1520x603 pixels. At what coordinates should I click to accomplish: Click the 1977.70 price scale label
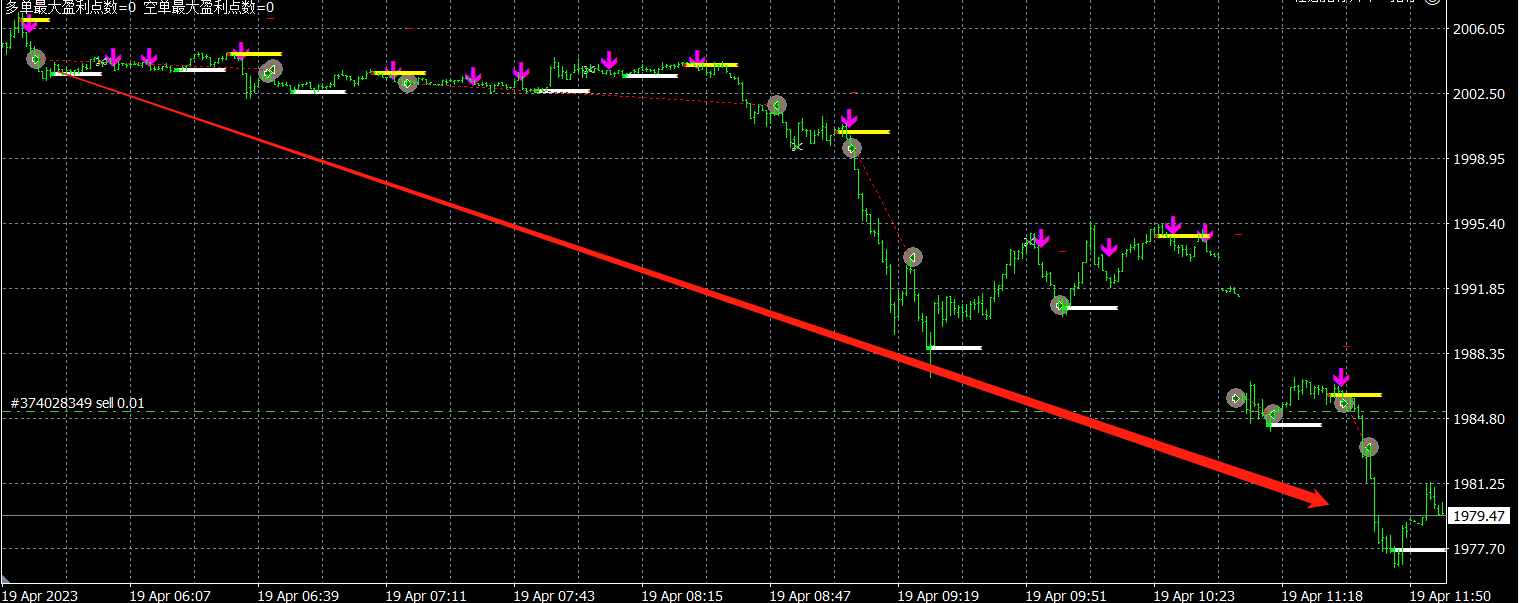point(1479,549)
